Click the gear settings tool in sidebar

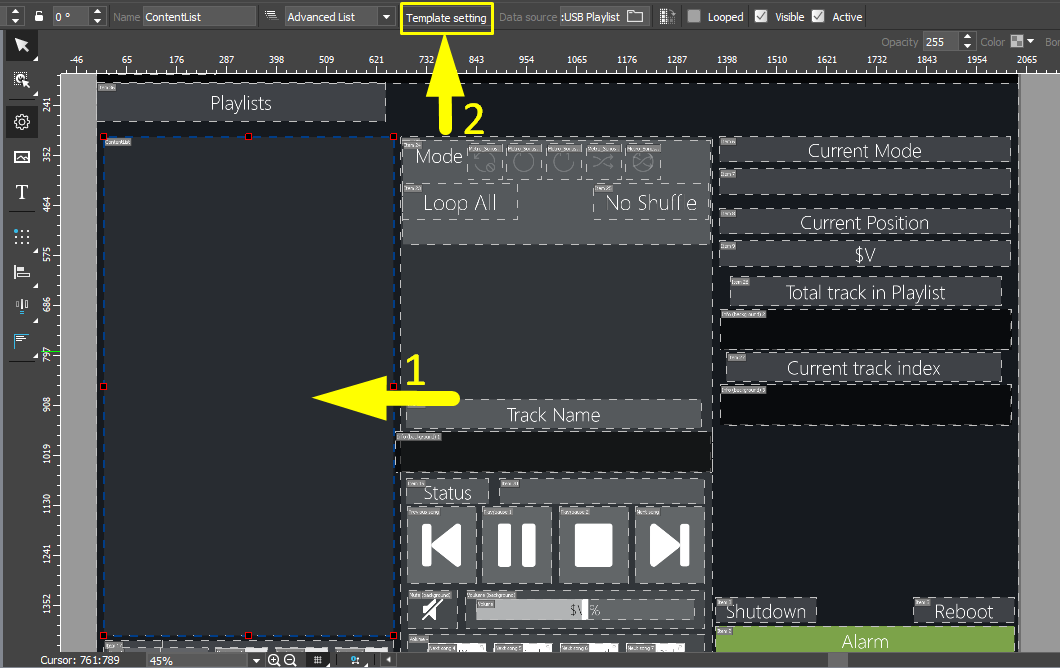click(x=21, y=122)
